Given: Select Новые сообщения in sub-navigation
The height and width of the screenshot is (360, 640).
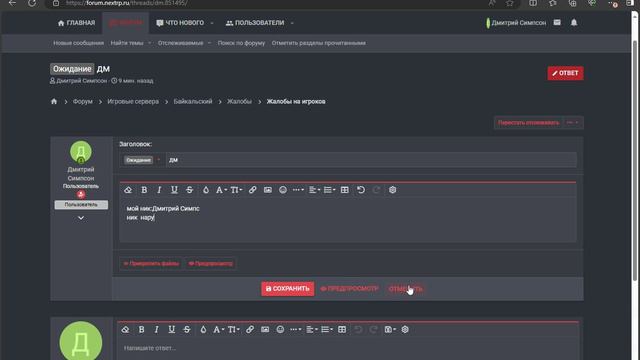Looking at the screenshot, I should pos(78,43).
